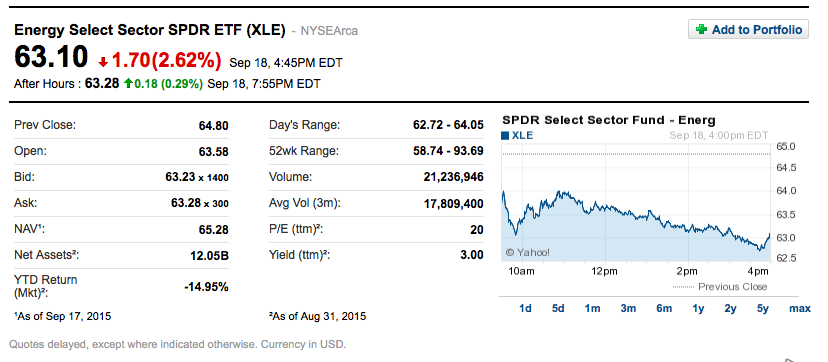828x362 pixels.
Task: Select the 5y chart range
Action: (x=763, y=309)
